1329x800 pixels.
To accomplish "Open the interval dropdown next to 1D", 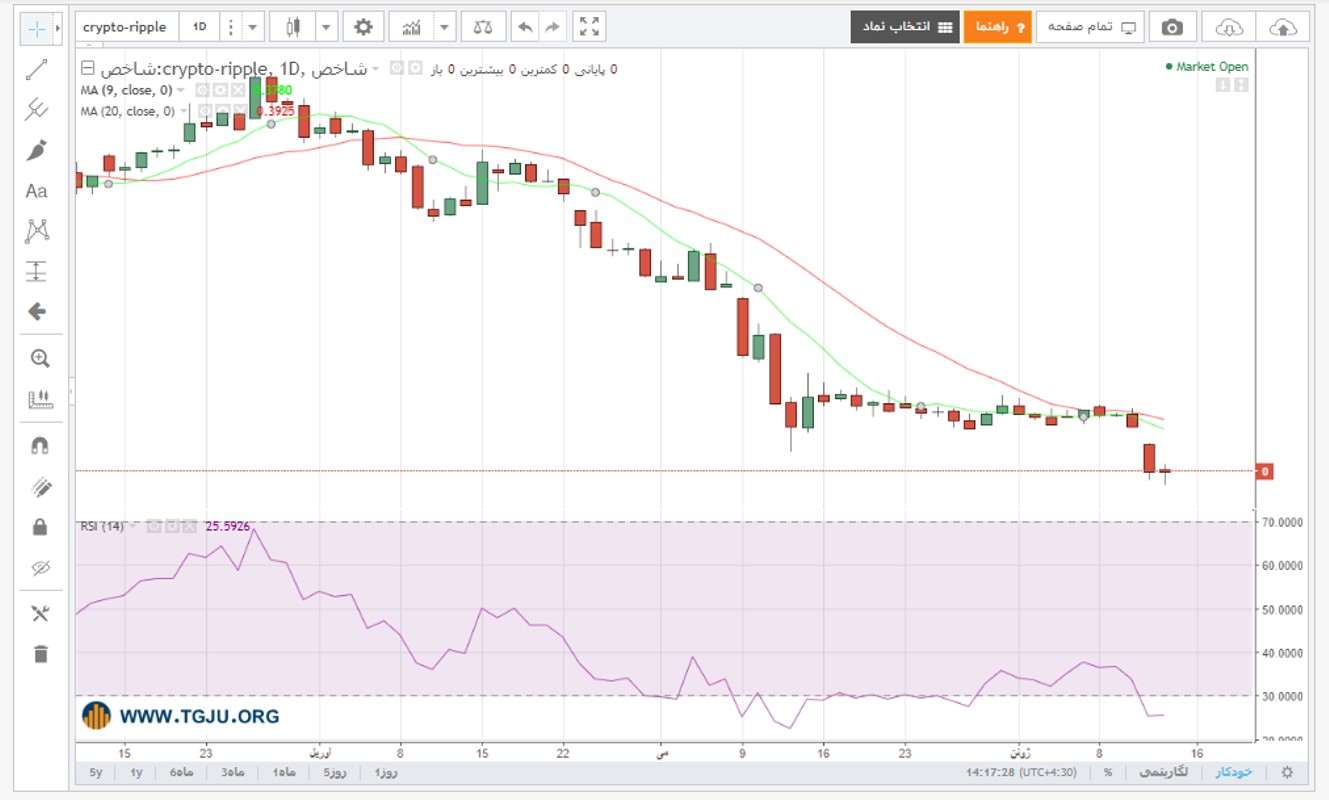I will pyautogui.click(x=252, y=27).
